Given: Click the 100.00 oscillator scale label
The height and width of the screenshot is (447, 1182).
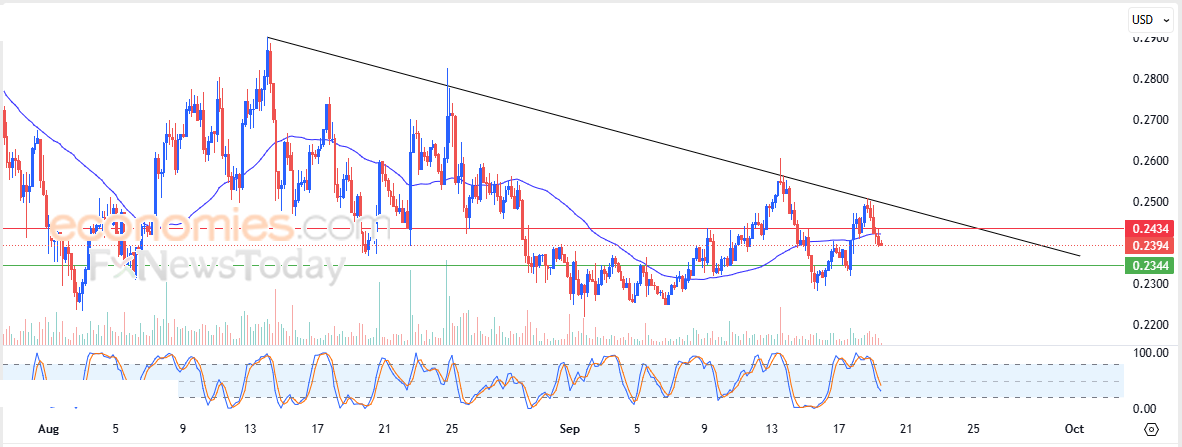Looking at the screenshot, I should click(1150, 353).
